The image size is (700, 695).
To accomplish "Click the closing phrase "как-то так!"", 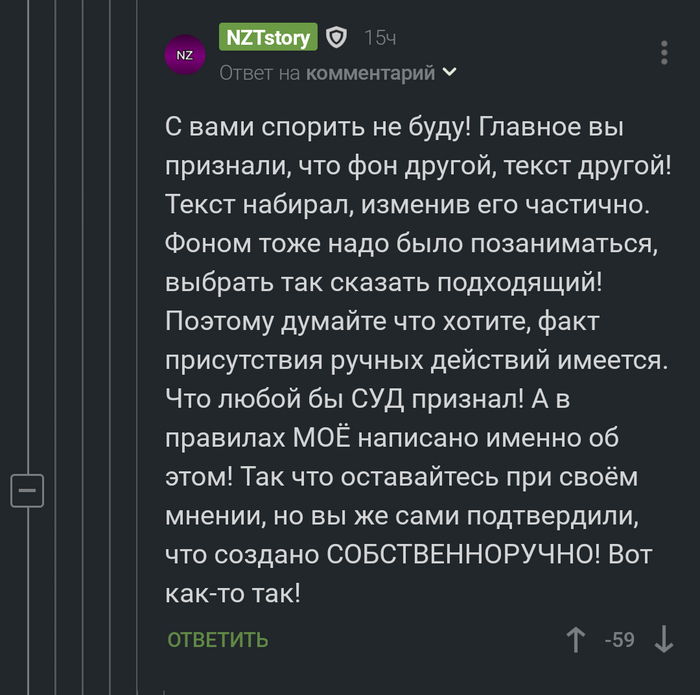I will coord(231,591).
